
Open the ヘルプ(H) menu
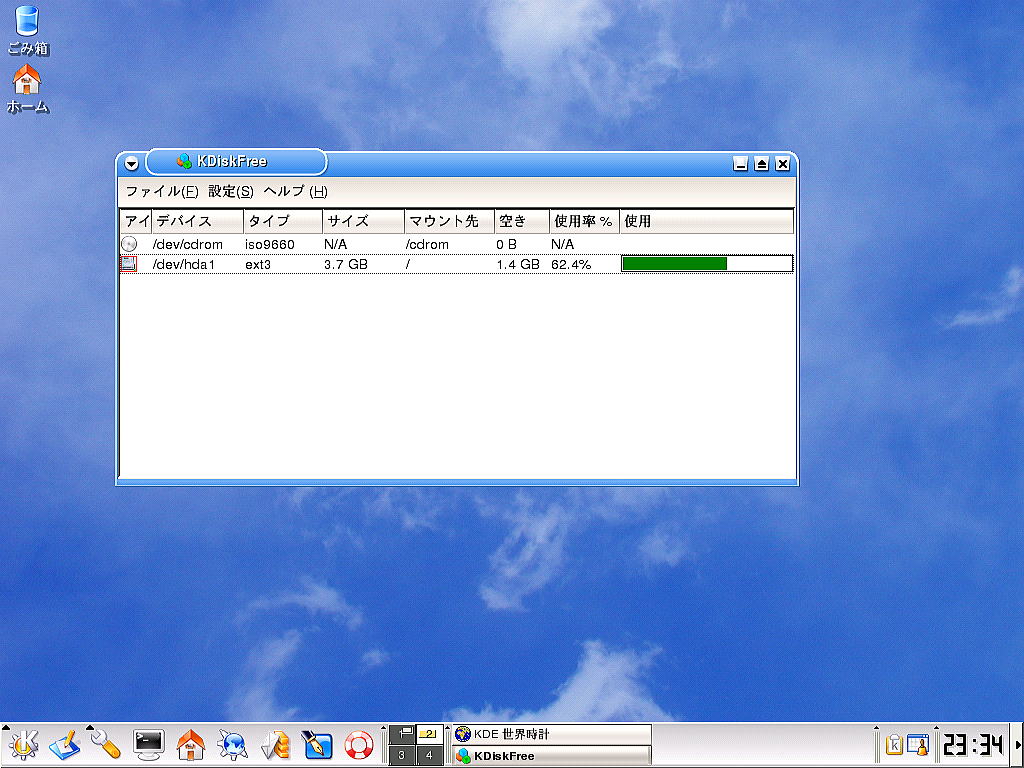click(295, 191)
